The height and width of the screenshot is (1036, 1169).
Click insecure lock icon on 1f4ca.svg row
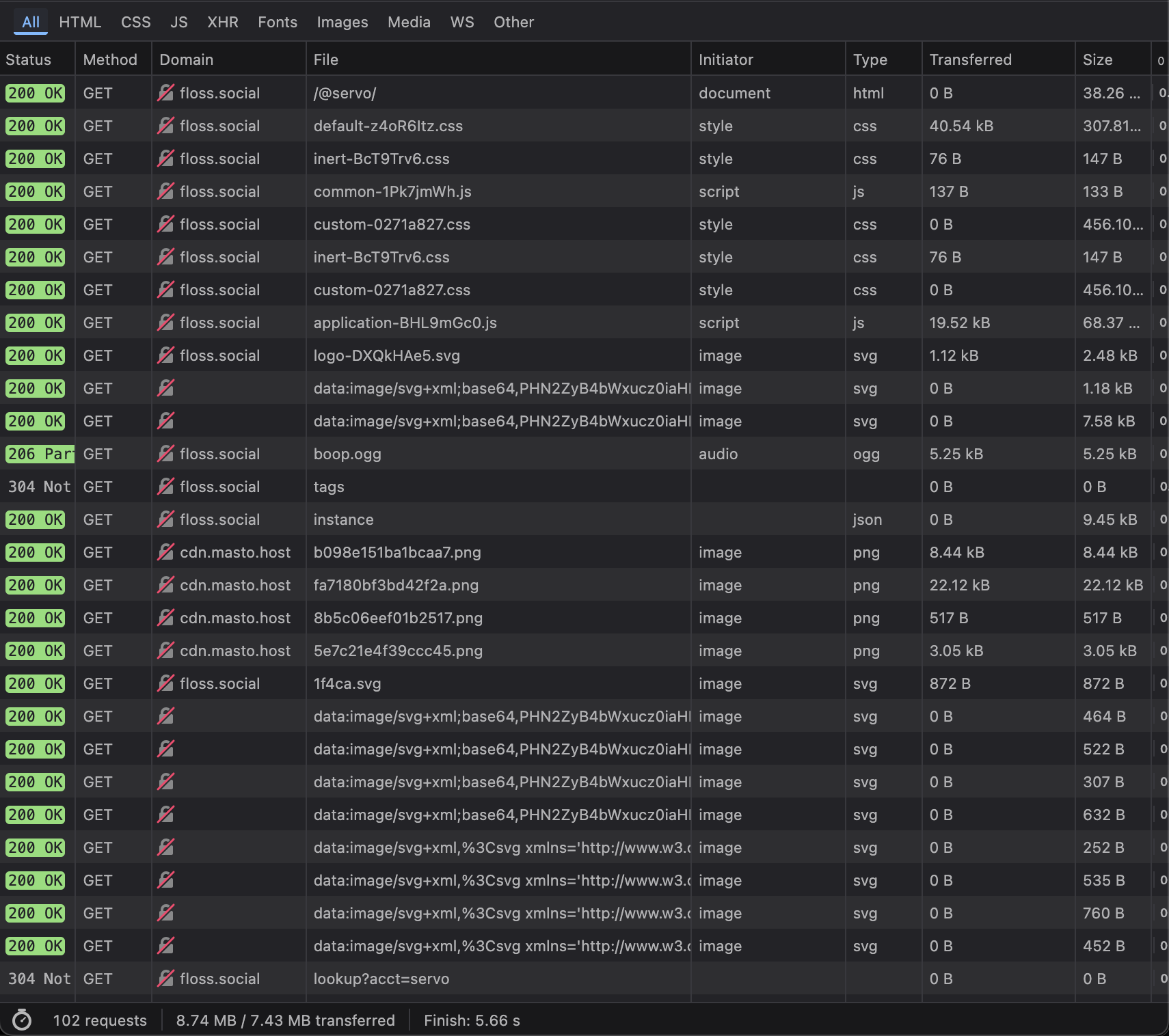pos(165,683)
